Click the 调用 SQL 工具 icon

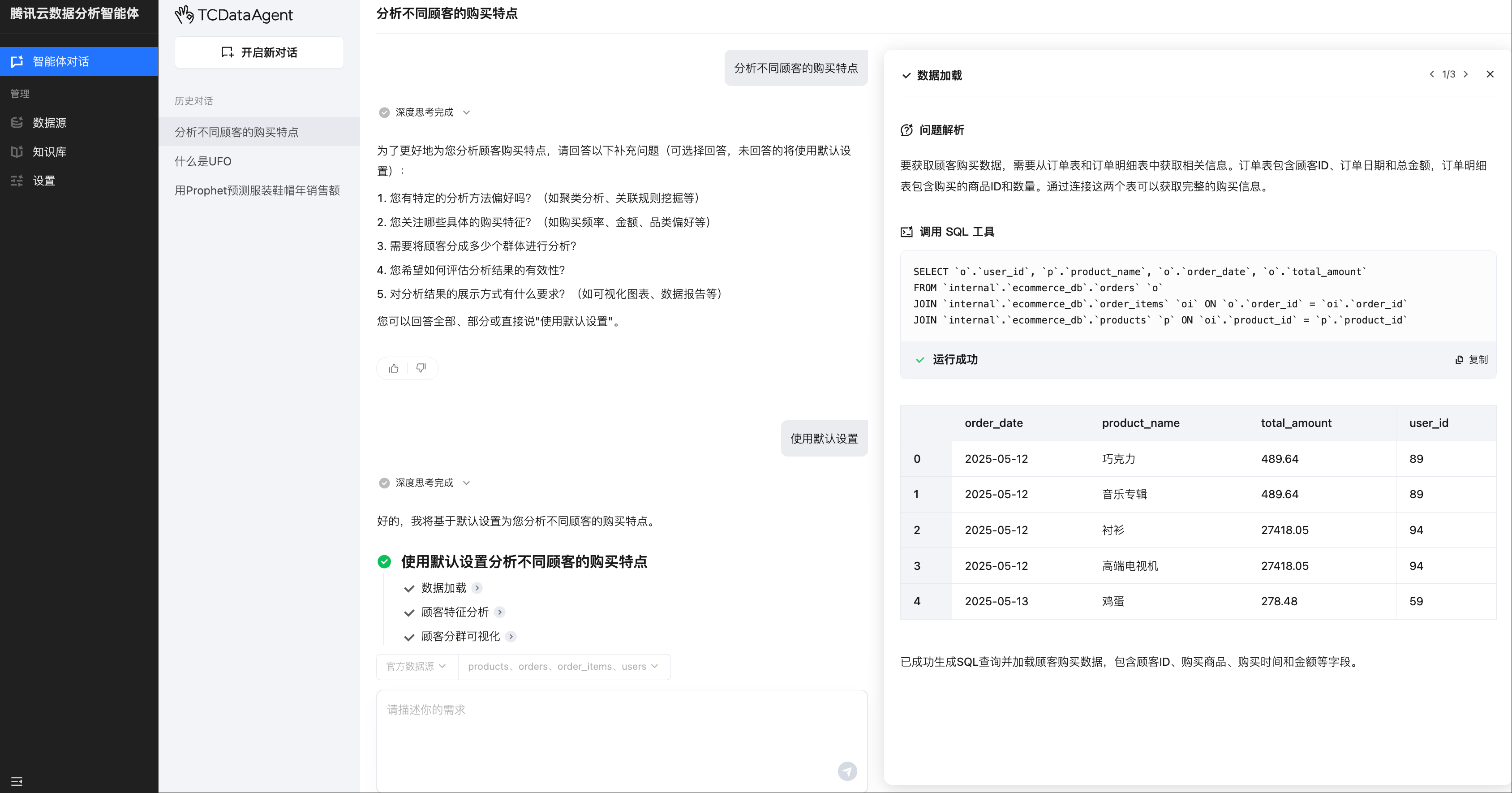[x=907, y=232]
